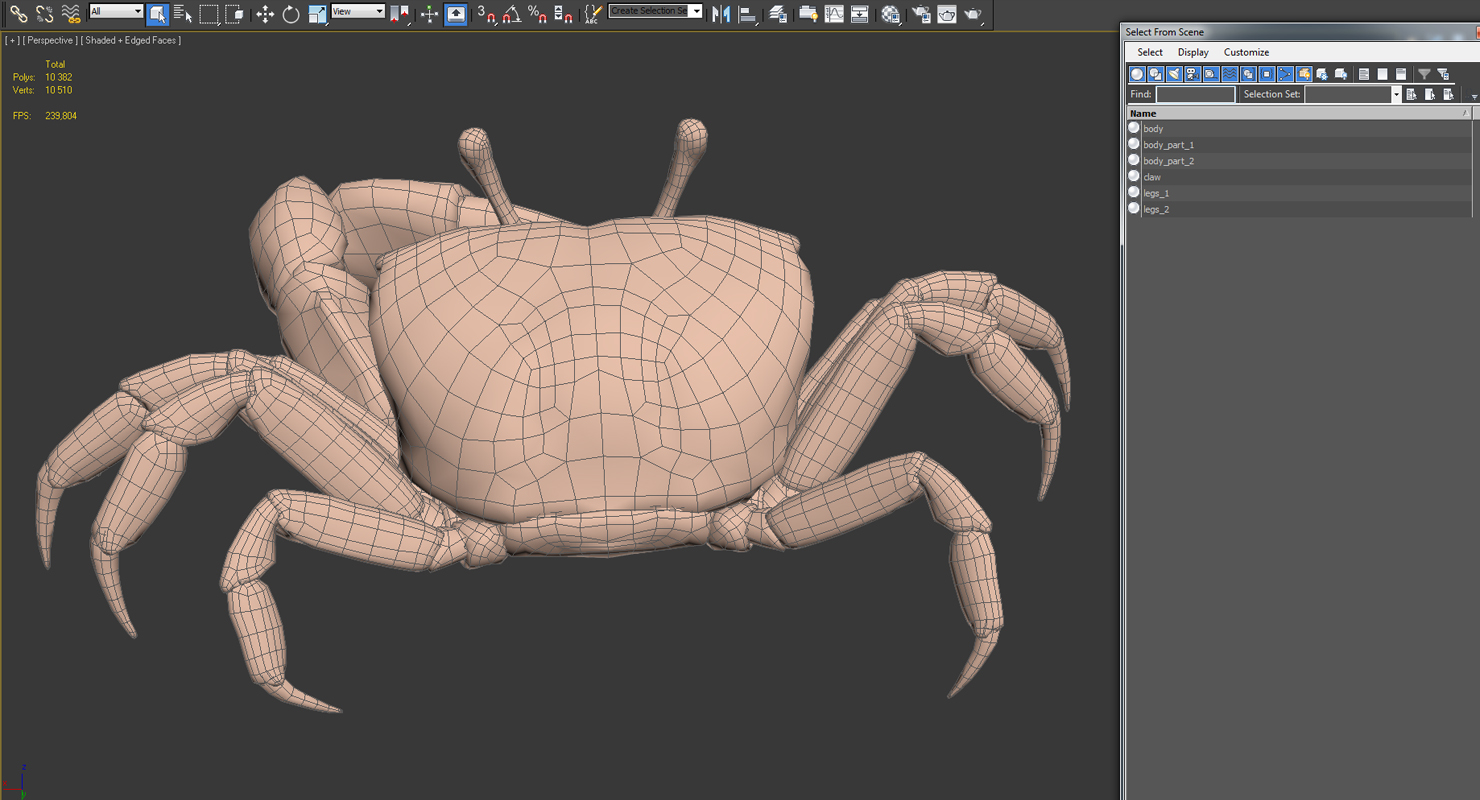Open the Customize menu
The height and width of the screenshot is (800, 1480).
pyautogui.click(x=1246, y=52)
